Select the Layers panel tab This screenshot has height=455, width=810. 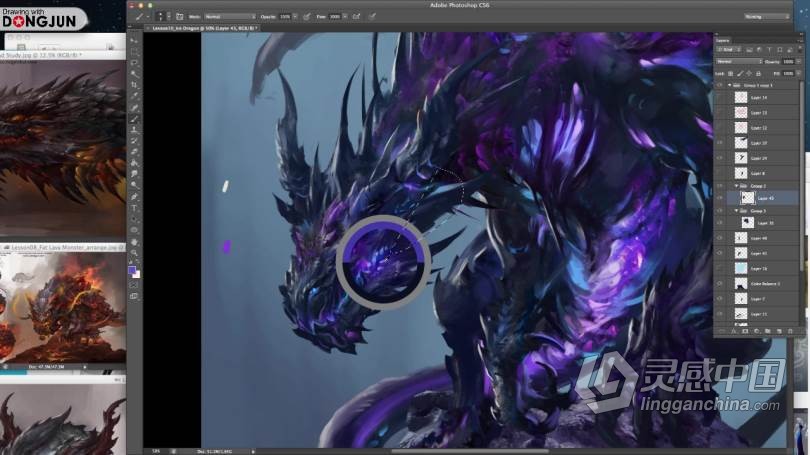click(x=723, y=40)
